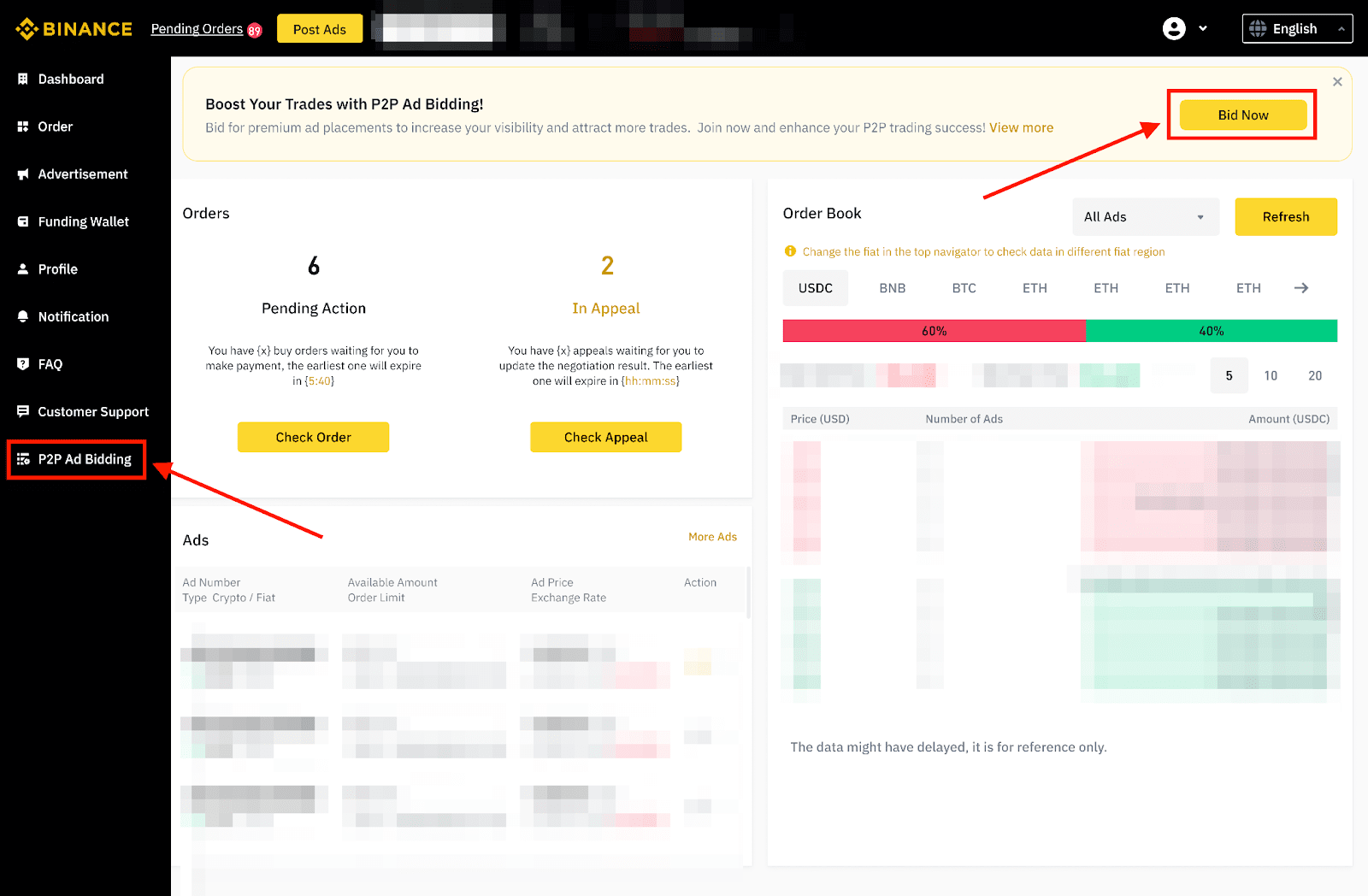The image size is (1368, 896).
Task: Select the BNB asset tab
Action: (892, 288)
